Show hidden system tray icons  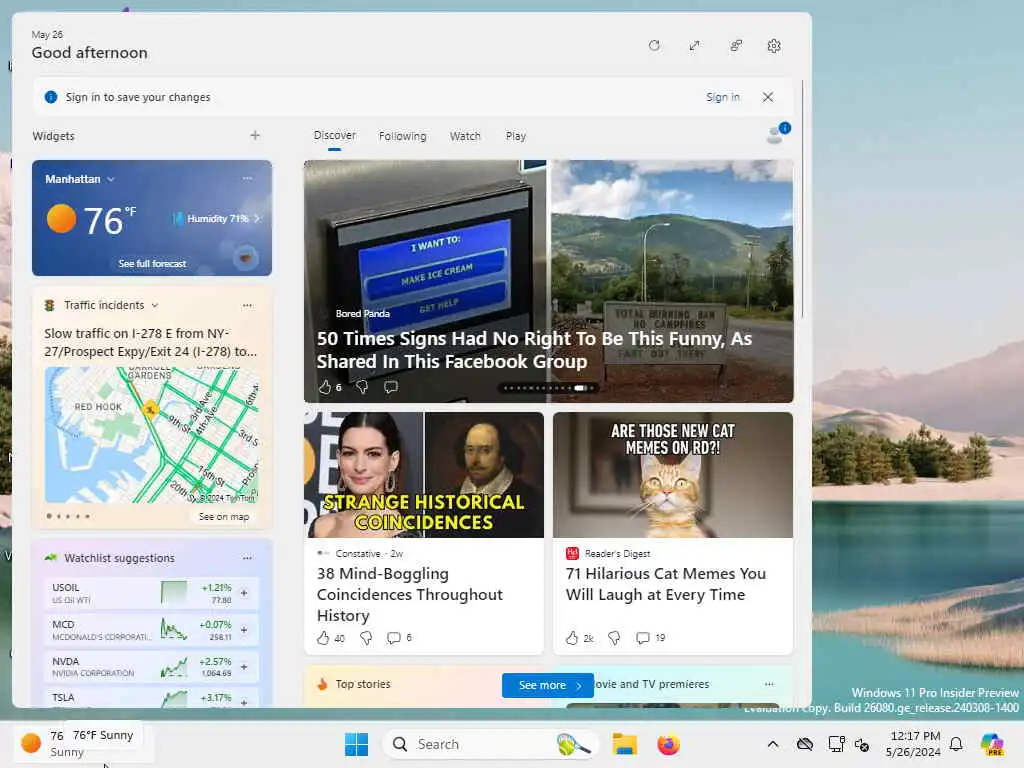pos(773,744)
